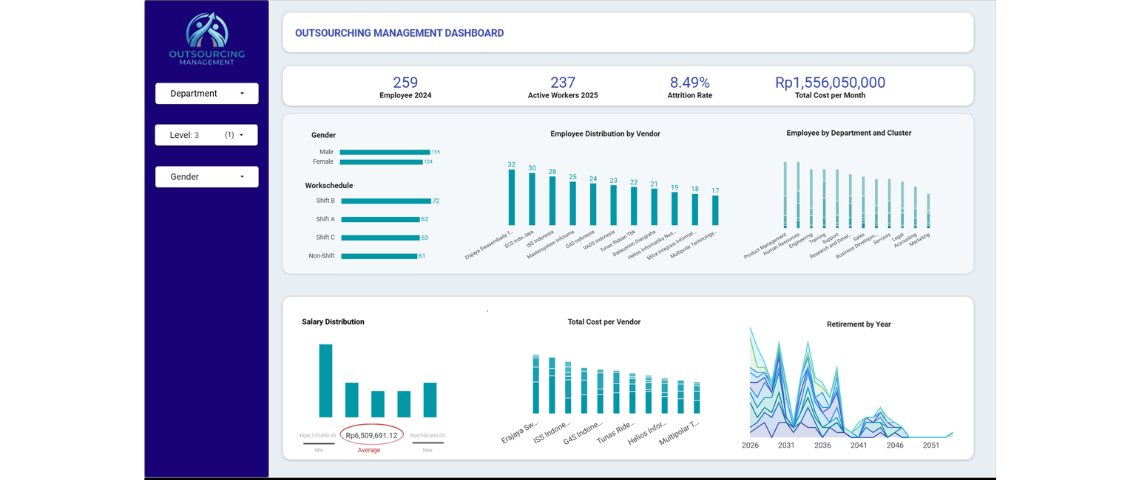
Task: Click the Marketing department bar
Action: coord(928,211)
